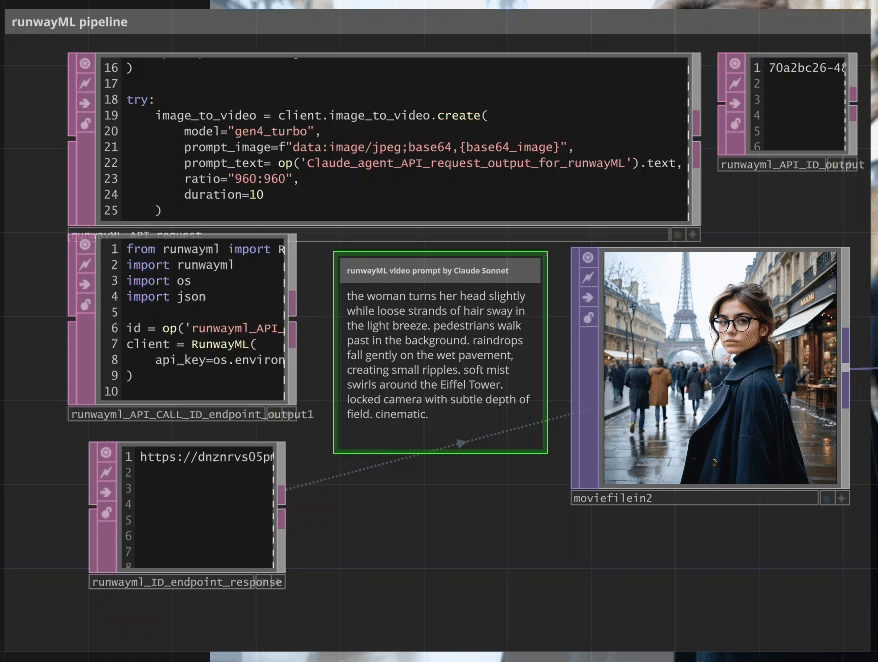Image resolution: width=878 pixels, height=662 pixels.
Task: Select the runwayml_API_CALL_ID_endpoint_output1 node name label
Action: tap(192, 414)
